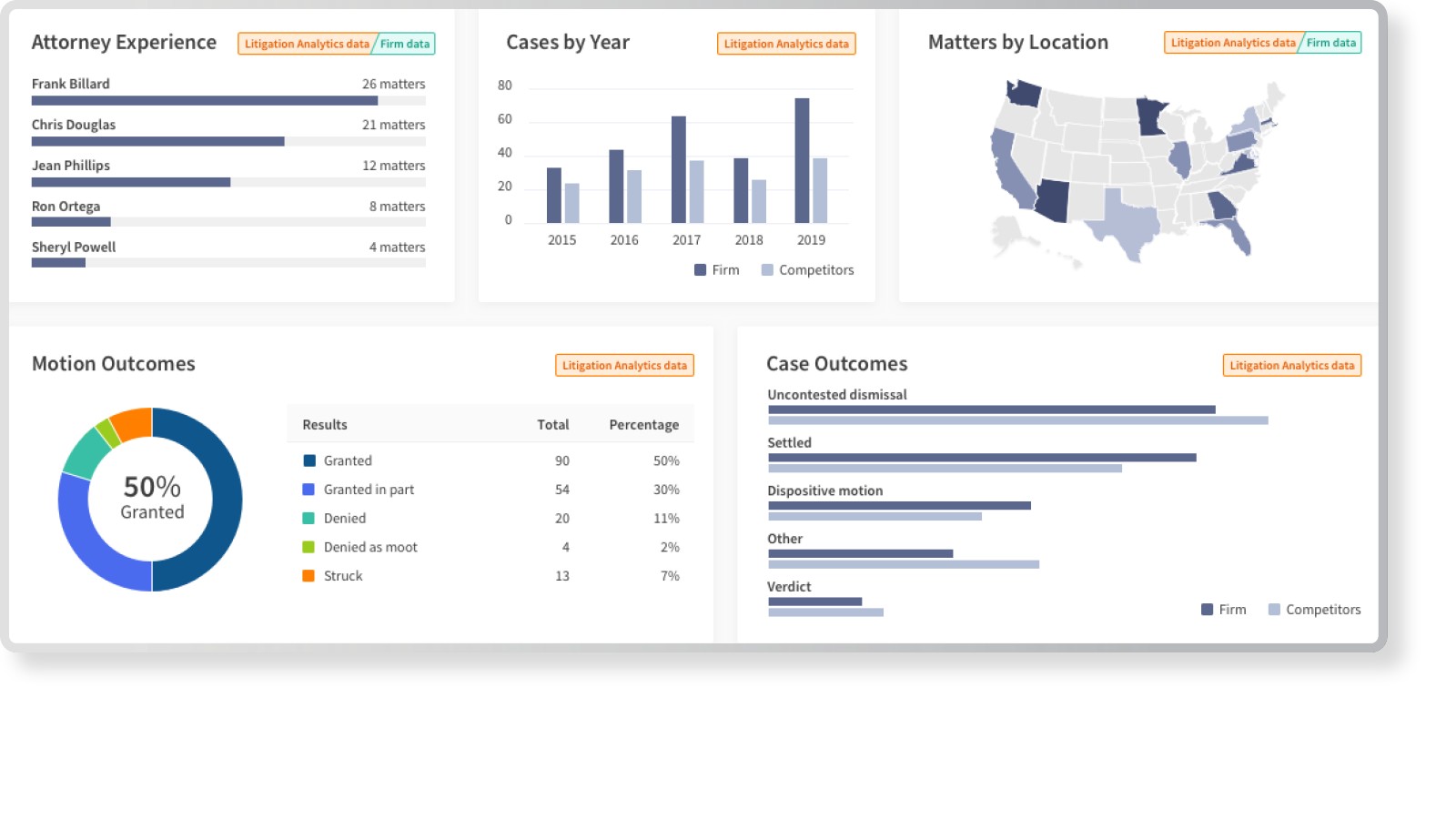Click the Percentage column header

643,425
